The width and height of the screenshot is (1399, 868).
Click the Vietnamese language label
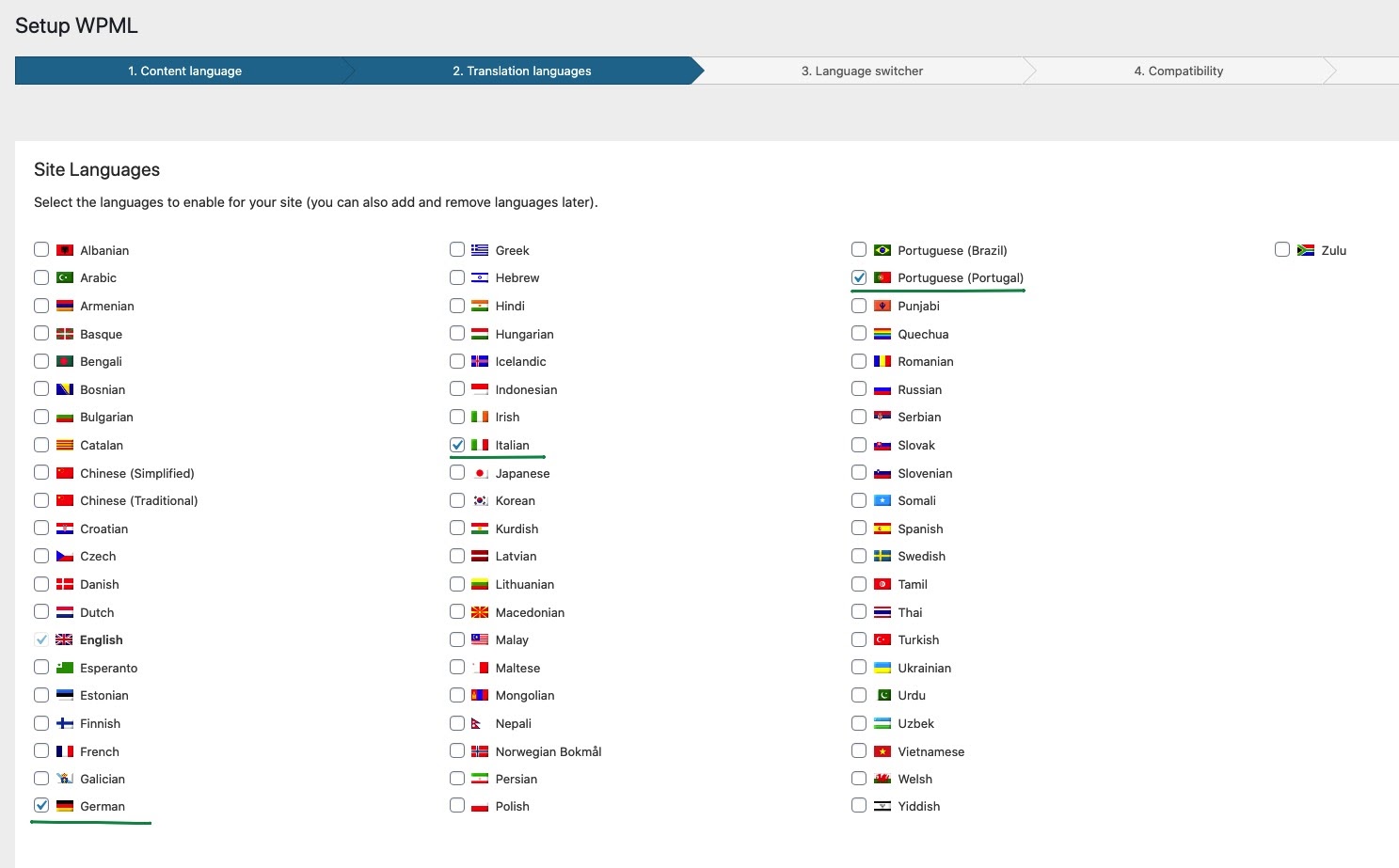[930, 751]
